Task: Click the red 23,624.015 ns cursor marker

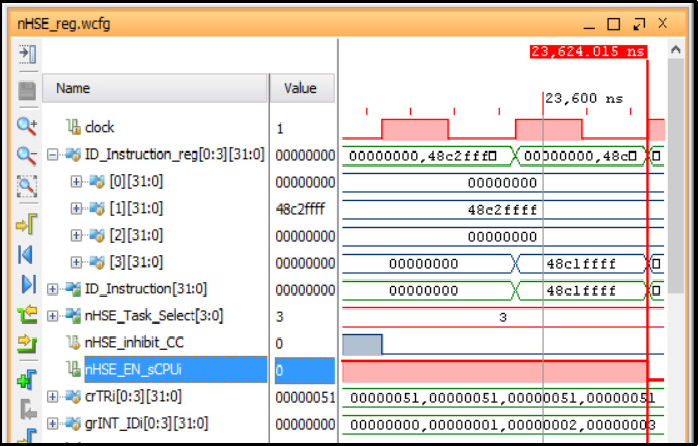Action: click(588, 52)
